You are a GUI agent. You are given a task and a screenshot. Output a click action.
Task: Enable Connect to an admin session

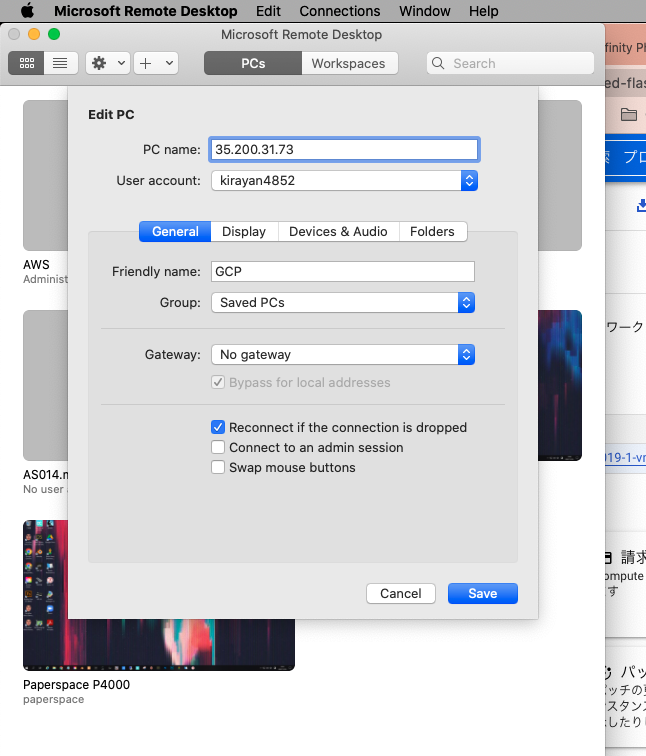(218, 447)
